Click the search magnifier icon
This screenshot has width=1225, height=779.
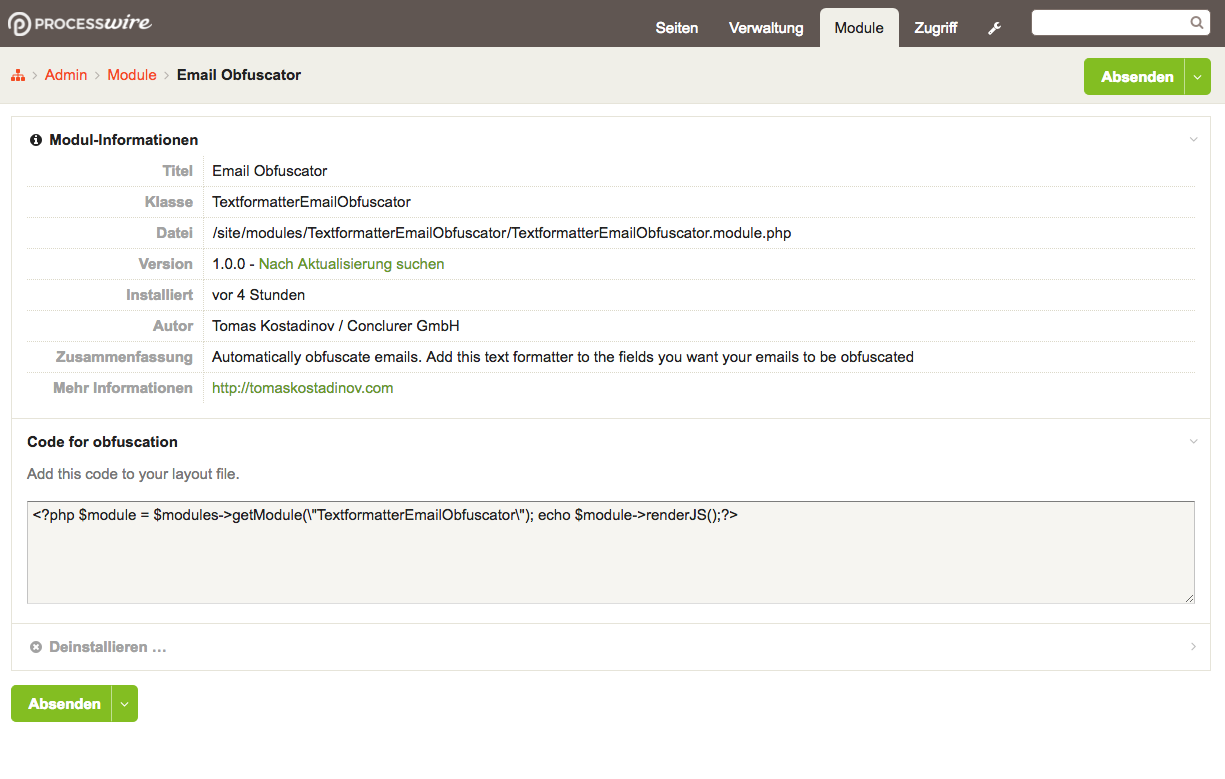click(1197, 23)
